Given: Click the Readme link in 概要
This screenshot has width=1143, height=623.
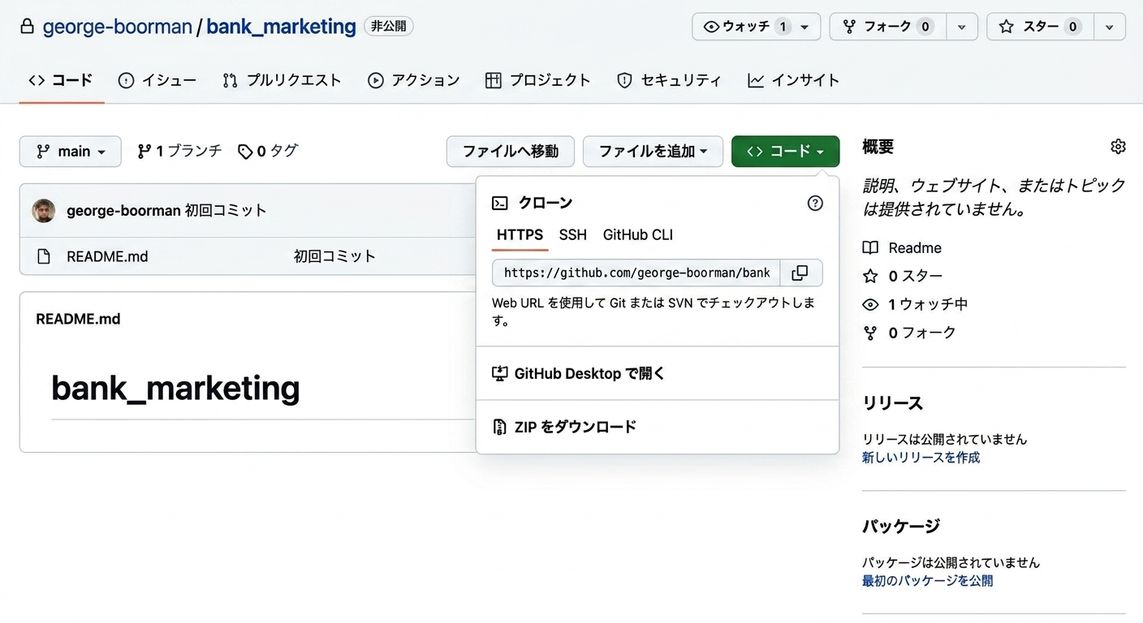Looking at the screenshot, I should (915, 248).
